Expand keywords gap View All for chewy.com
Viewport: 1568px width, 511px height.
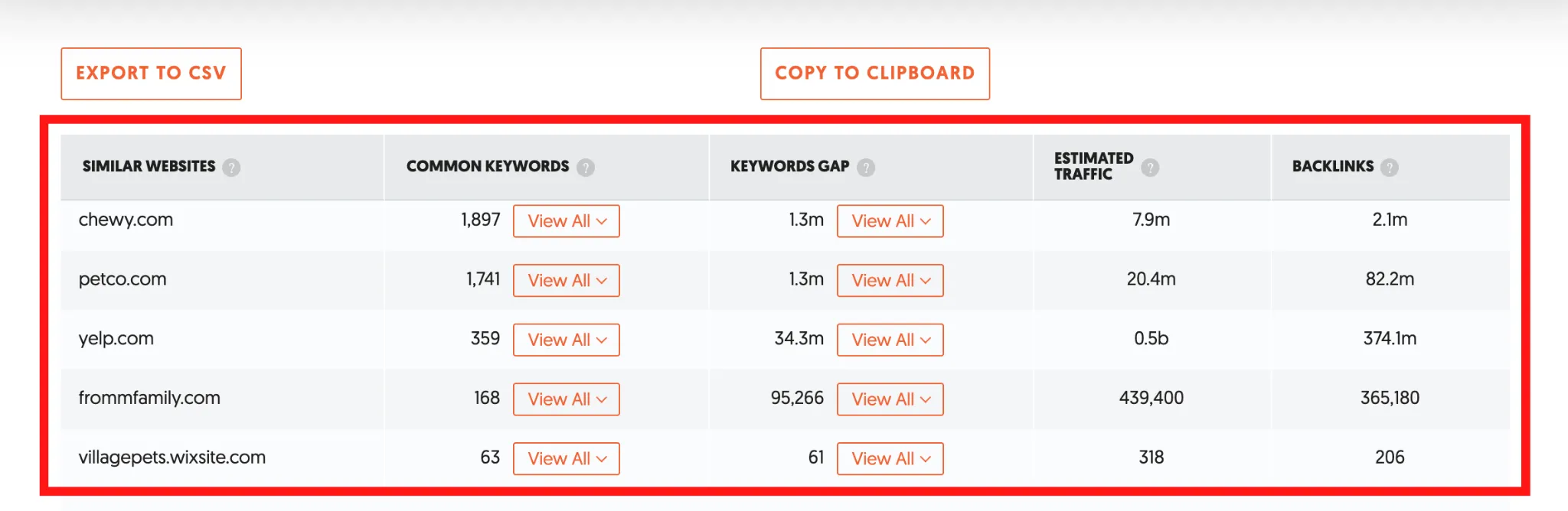[x=890, y=221]
